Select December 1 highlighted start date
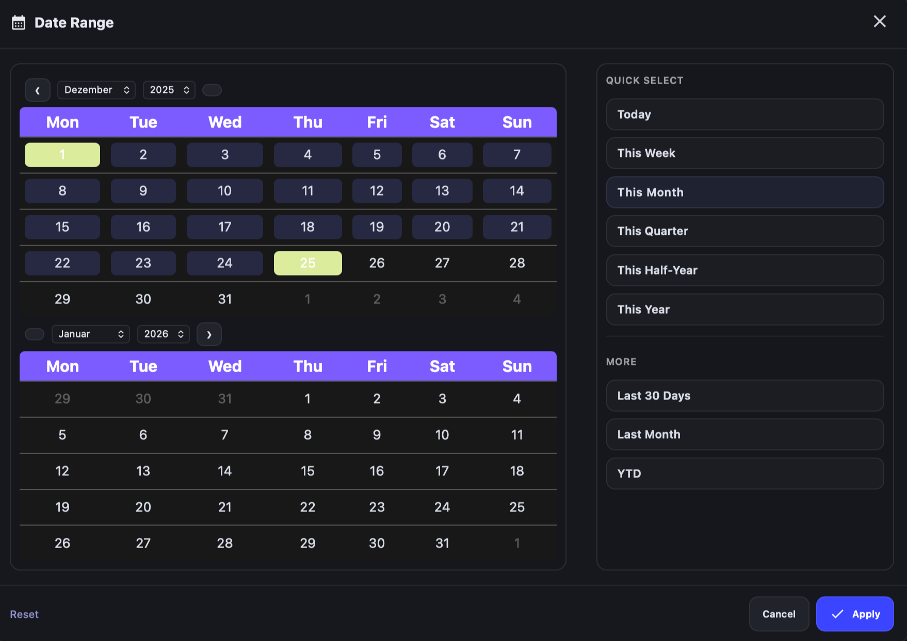The image size is (908, 642). click(x=63, y=155)
